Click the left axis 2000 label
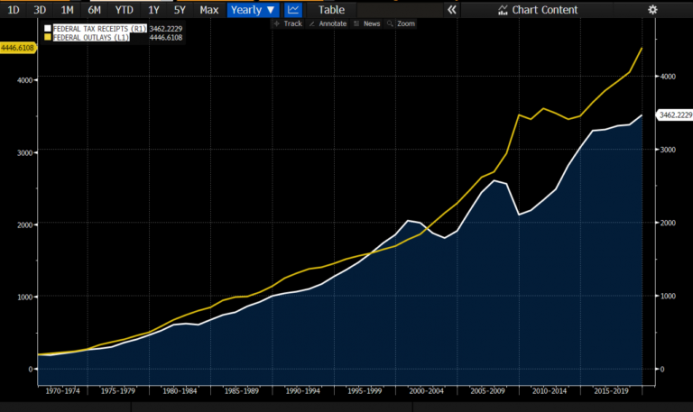Screen dimensions: 693x412 pos(25,225)
